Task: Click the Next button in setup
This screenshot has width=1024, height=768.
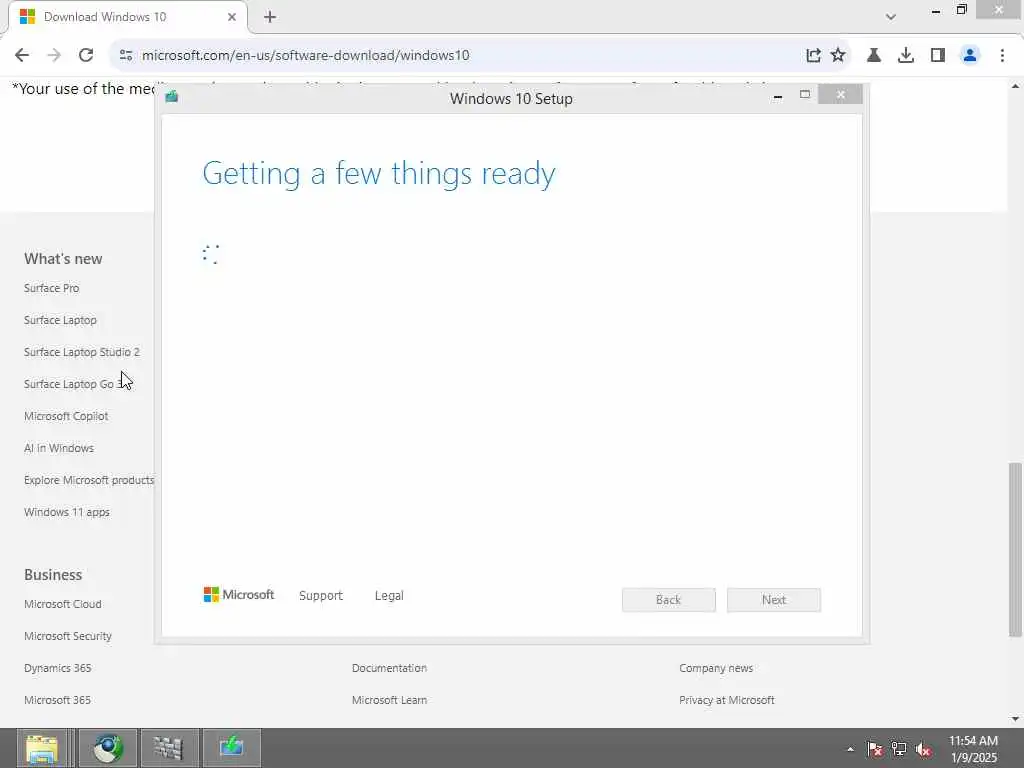Action: pos(774,600)
